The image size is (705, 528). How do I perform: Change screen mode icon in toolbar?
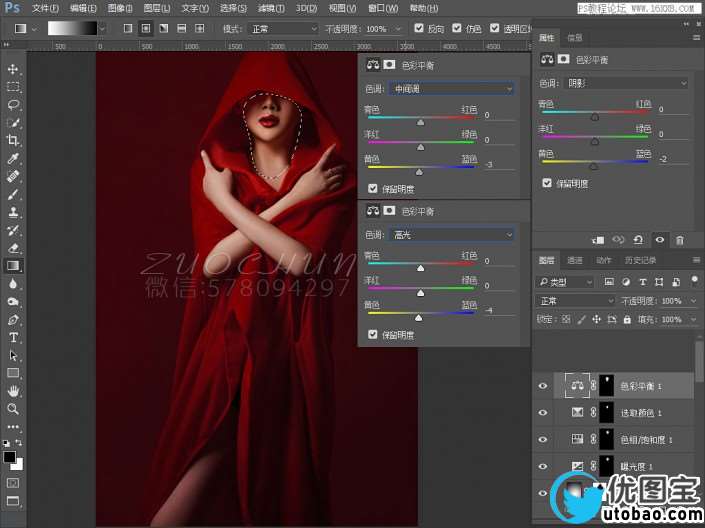tap(13, 501)
